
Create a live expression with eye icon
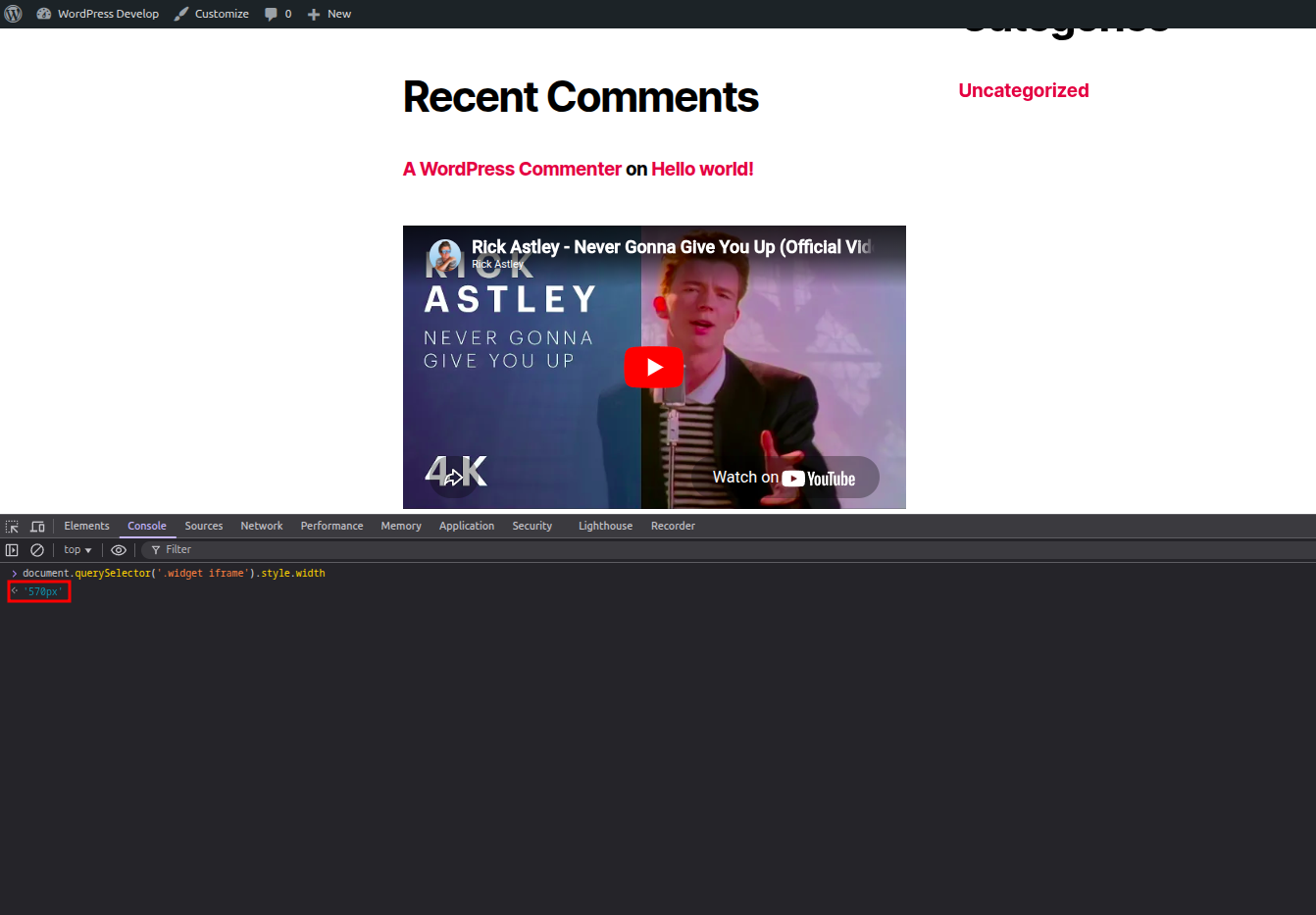point(119,550)
